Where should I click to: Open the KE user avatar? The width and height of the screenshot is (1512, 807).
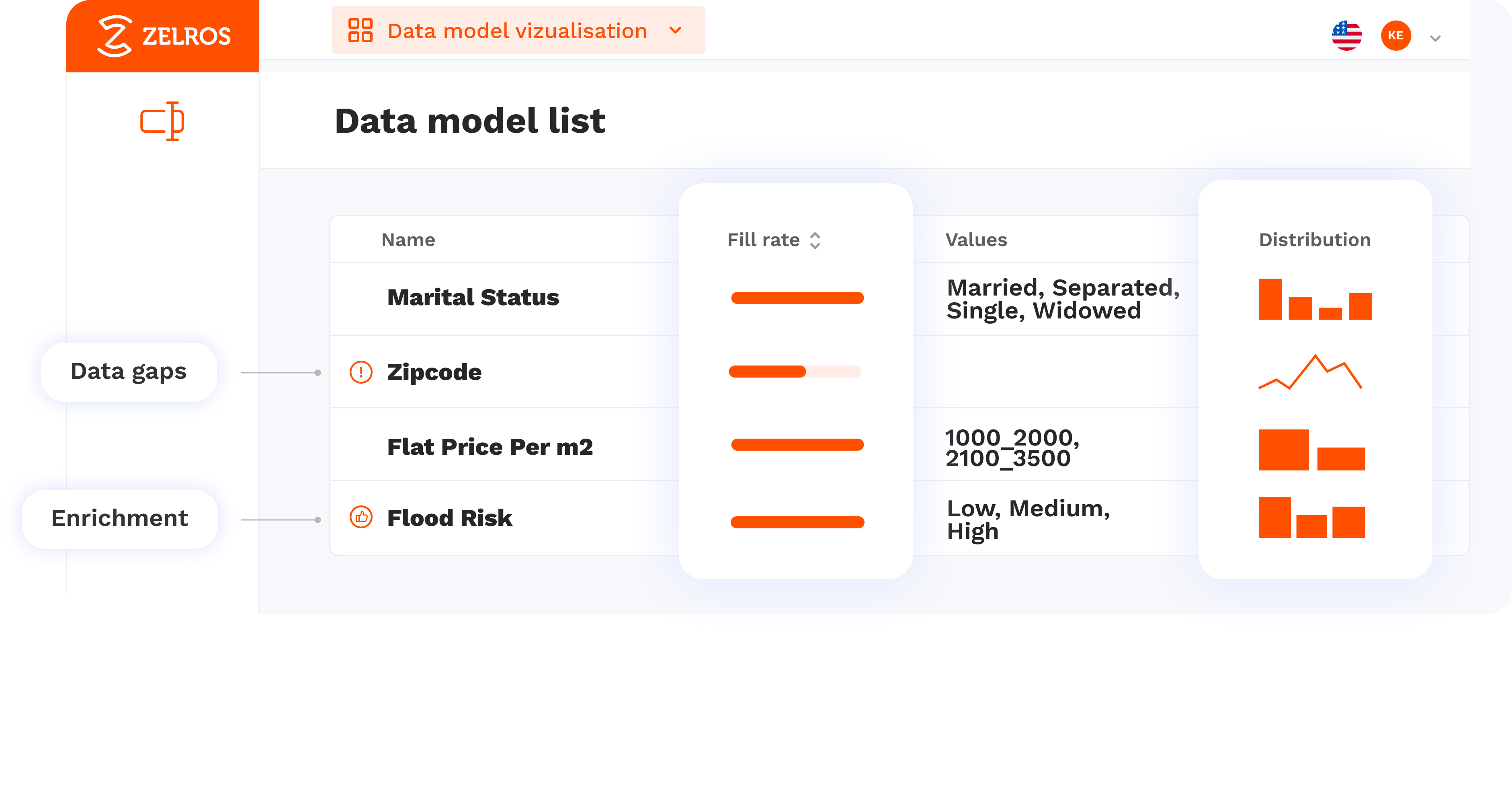1395,36
